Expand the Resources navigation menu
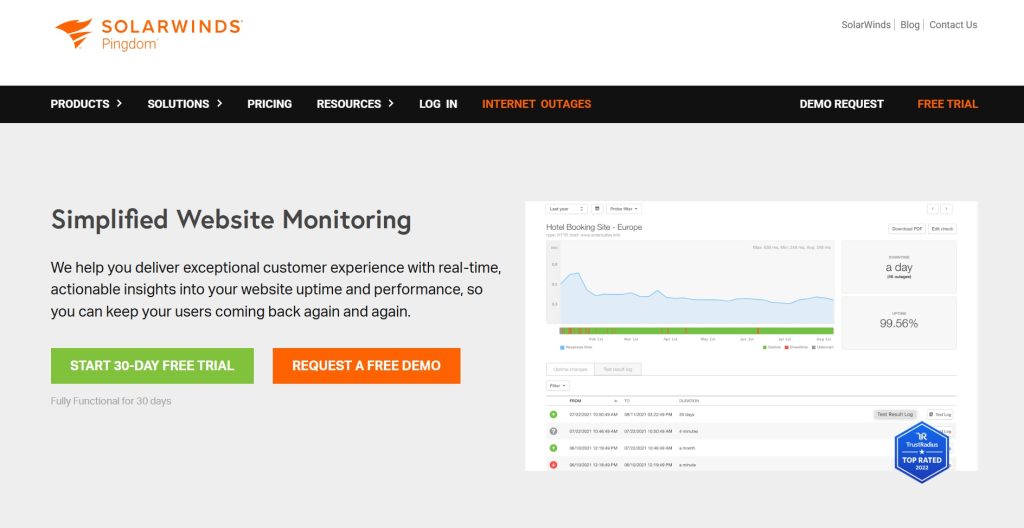This screenshot has width=1024, height=528. pos(355,104)
